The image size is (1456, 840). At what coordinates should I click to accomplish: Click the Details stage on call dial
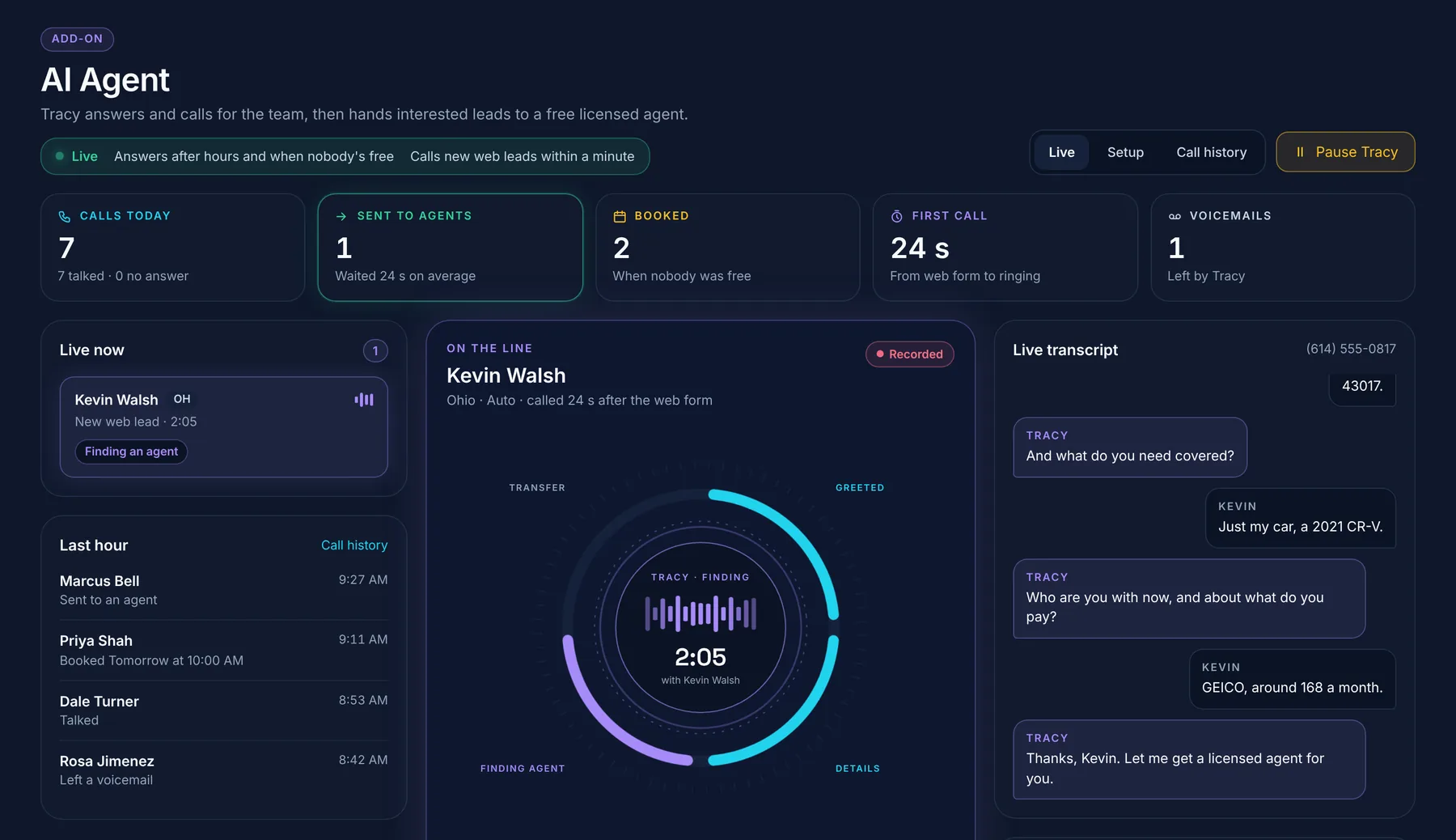[857, 769]
